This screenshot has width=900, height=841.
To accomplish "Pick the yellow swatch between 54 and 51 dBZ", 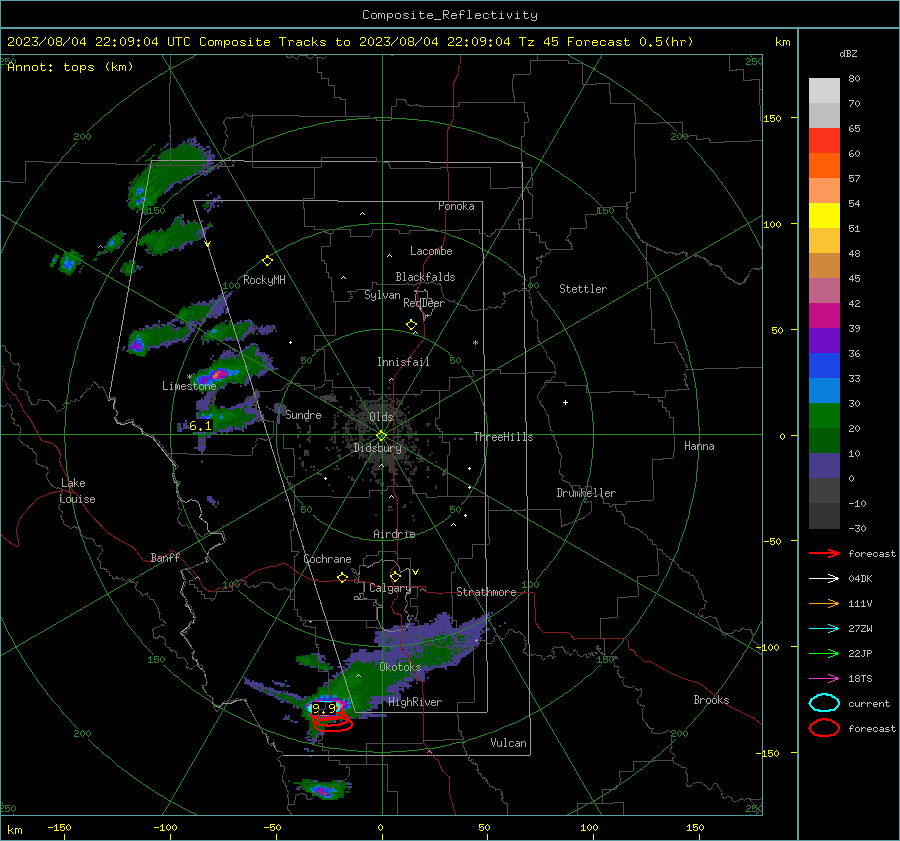I will pos(824,216).
